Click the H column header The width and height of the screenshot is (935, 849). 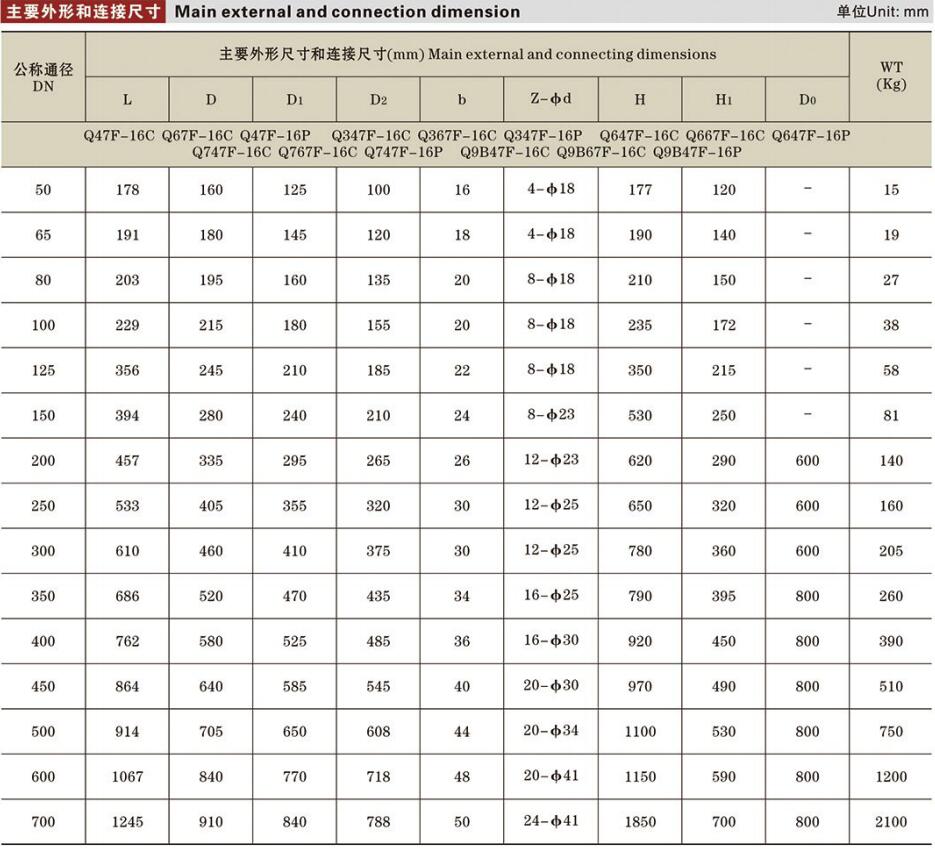(640, 99)
